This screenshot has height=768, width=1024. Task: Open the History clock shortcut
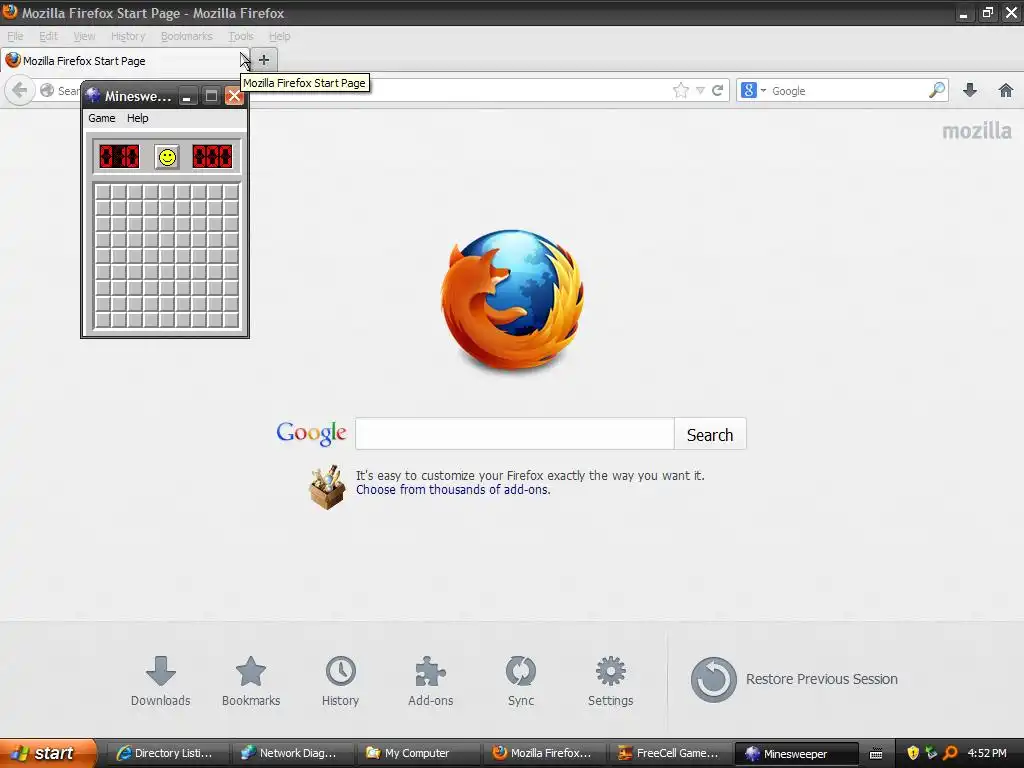(x=340, y=681)
